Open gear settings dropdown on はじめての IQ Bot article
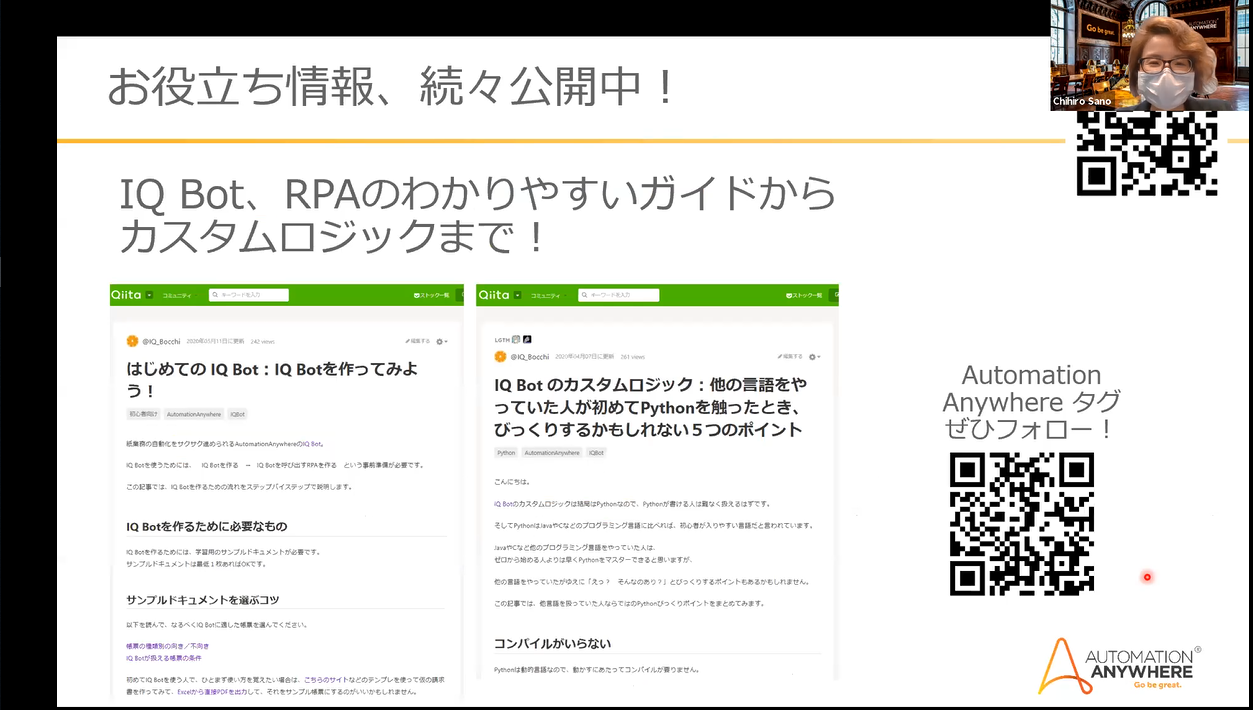Image resolution: width=1253 pixels, height=710 pixels. pyautogui.click(x=441, y=341)
